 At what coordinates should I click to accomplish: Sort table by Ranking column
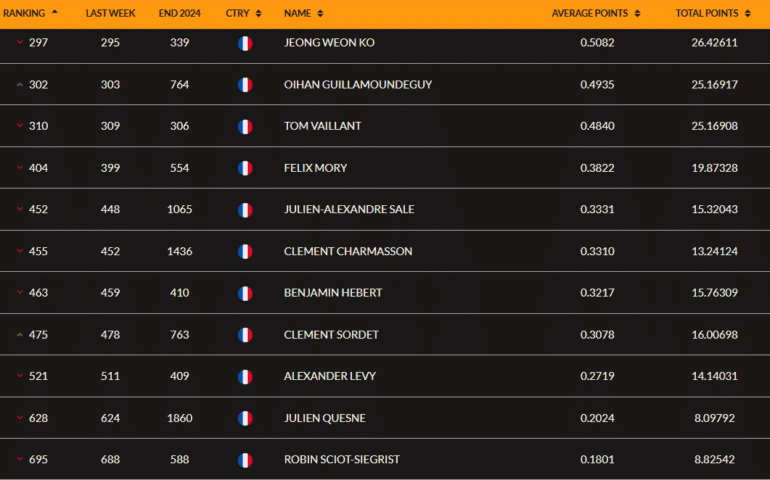tap(30, 13)
